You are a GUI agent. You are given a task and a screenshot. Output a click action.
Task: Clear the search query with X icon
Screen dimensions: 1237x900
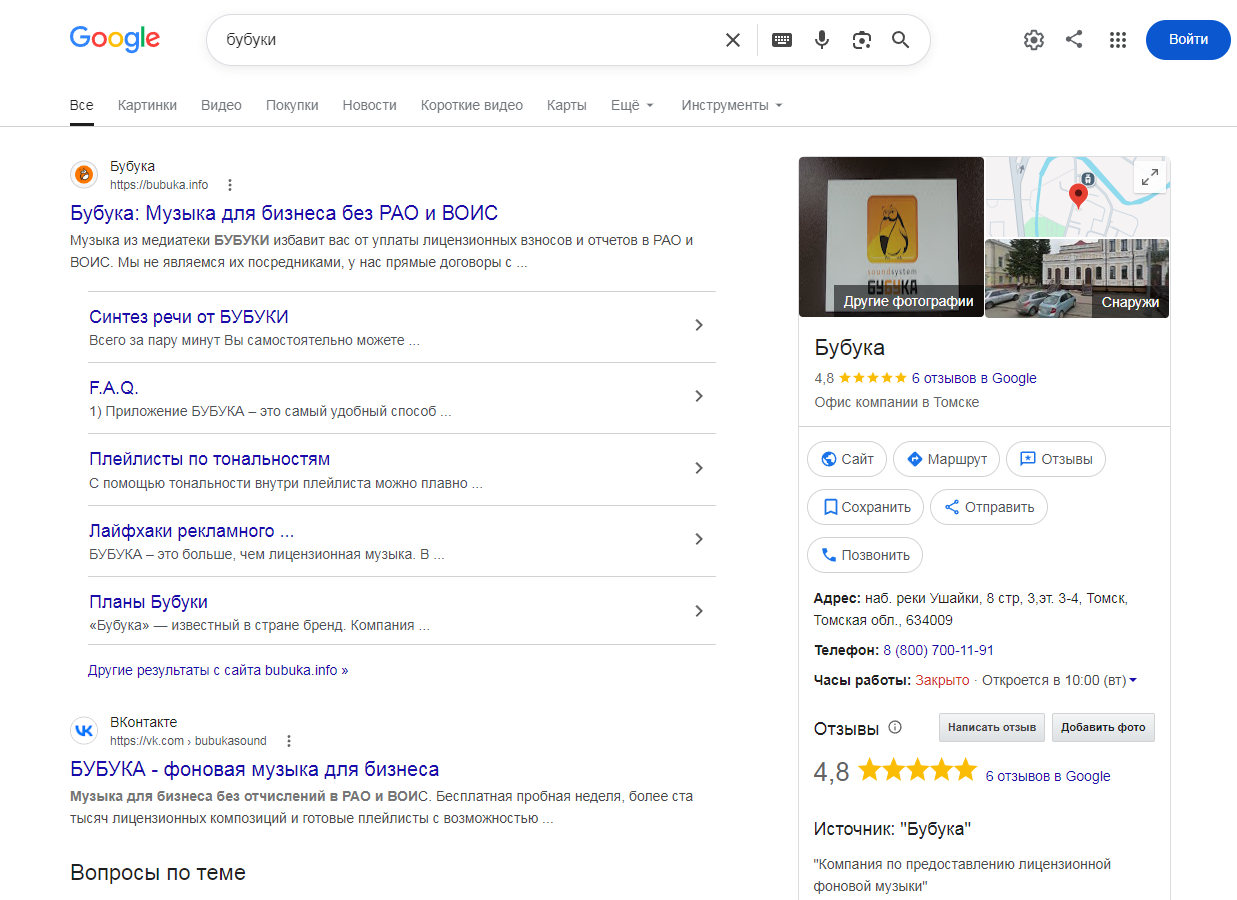[x=733, y=40]
